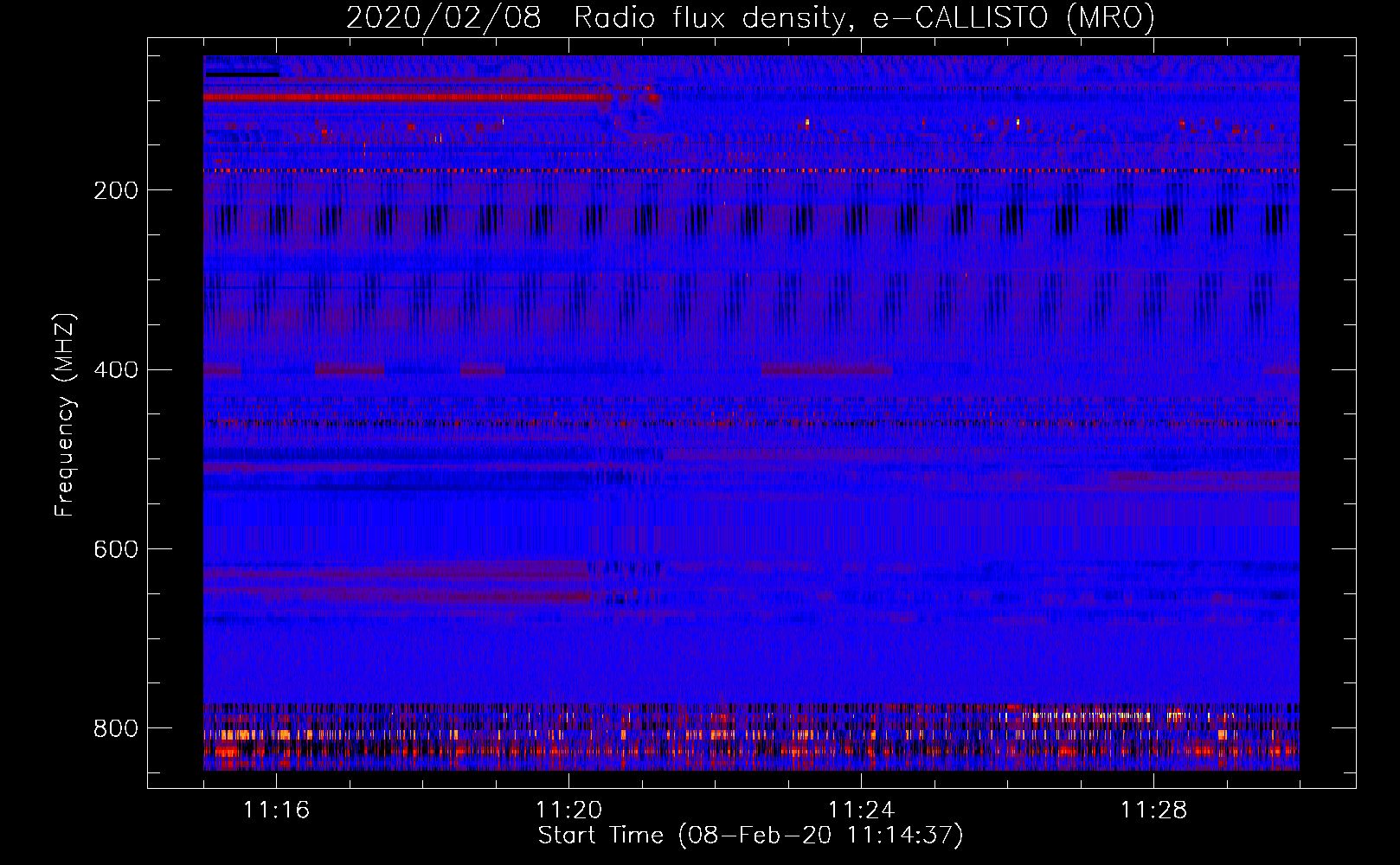Screen dimensions: 1400x865
Task: Click the 400 frequency tick label
Action: point(115,370)
